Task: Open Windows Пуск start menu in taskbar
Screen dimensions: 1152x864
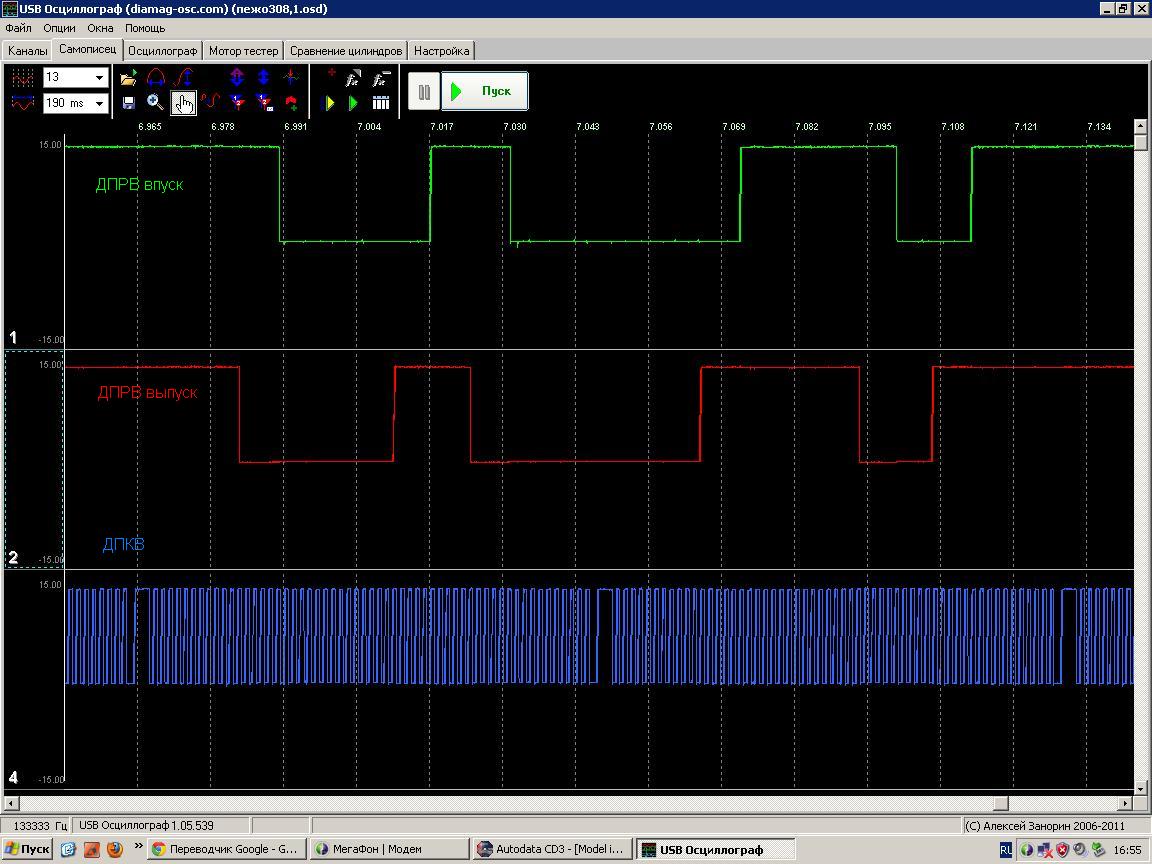Action: 28,849
